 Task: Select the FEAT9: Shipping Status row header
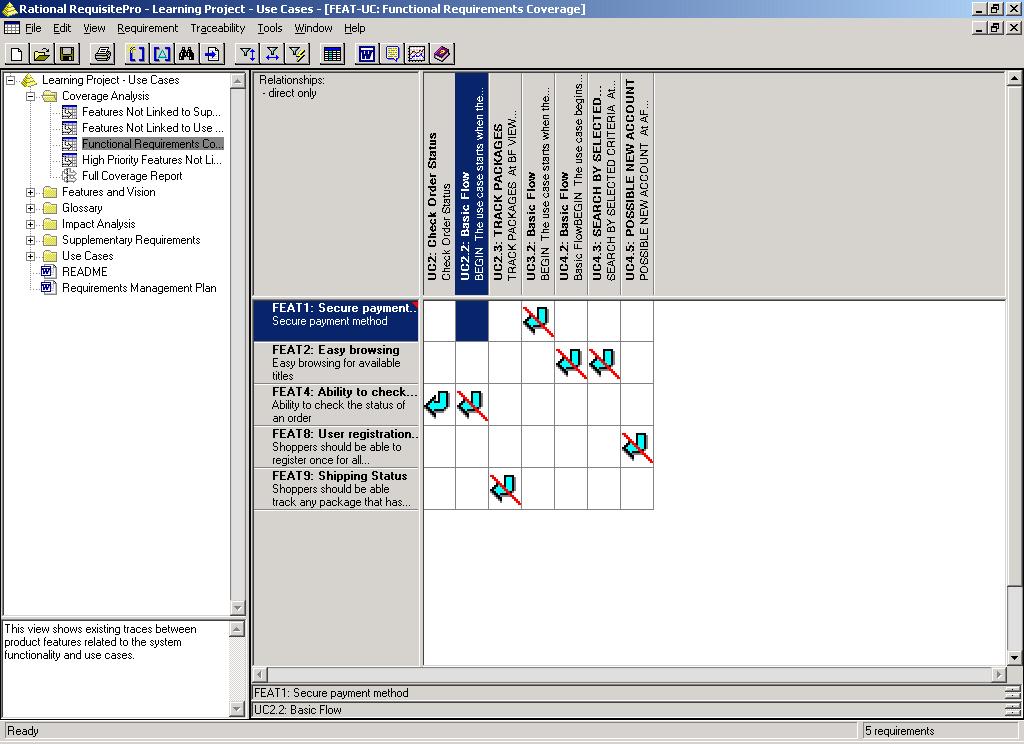pos(336,489)
